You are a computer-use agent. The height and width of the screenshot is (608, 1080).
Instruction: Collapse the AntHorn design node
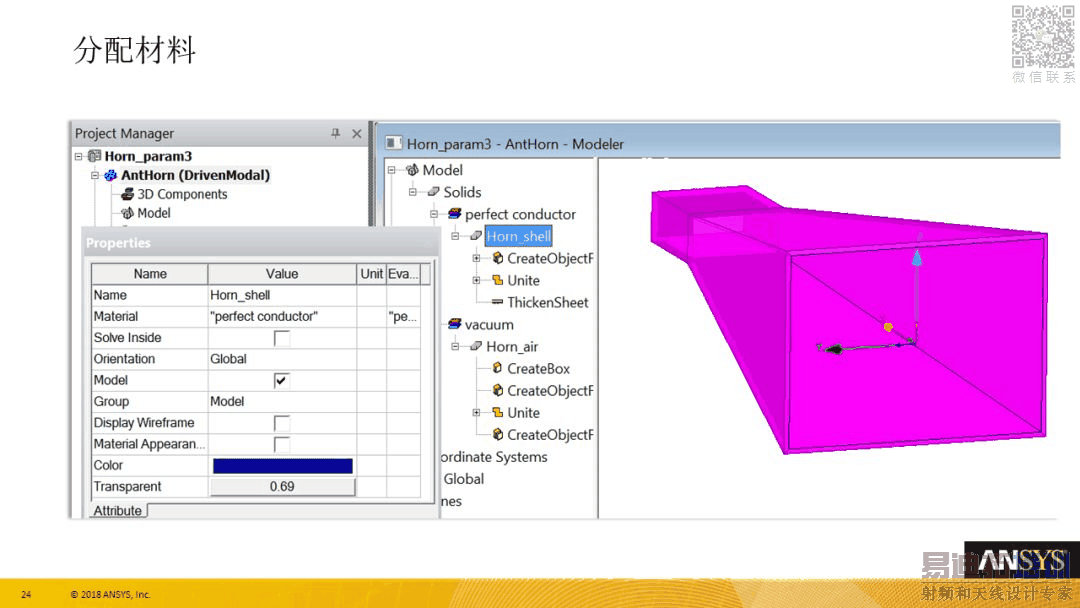tap(95, 176)
